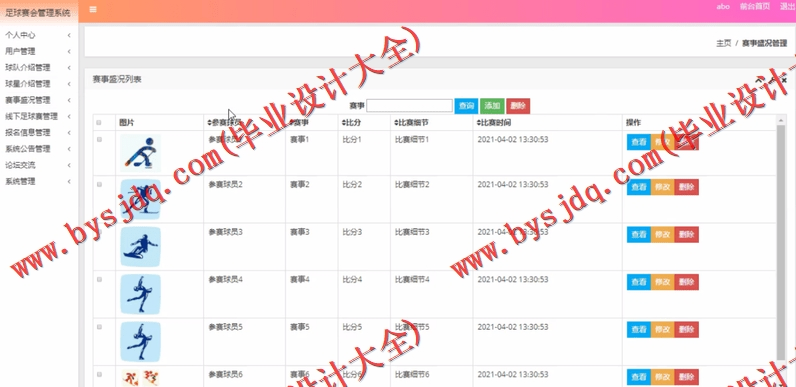The width and height of the screenshot is (796, 387).
Task: Expand 球队介绍管理 sidebar menu
Action: [x=38, y=68]
